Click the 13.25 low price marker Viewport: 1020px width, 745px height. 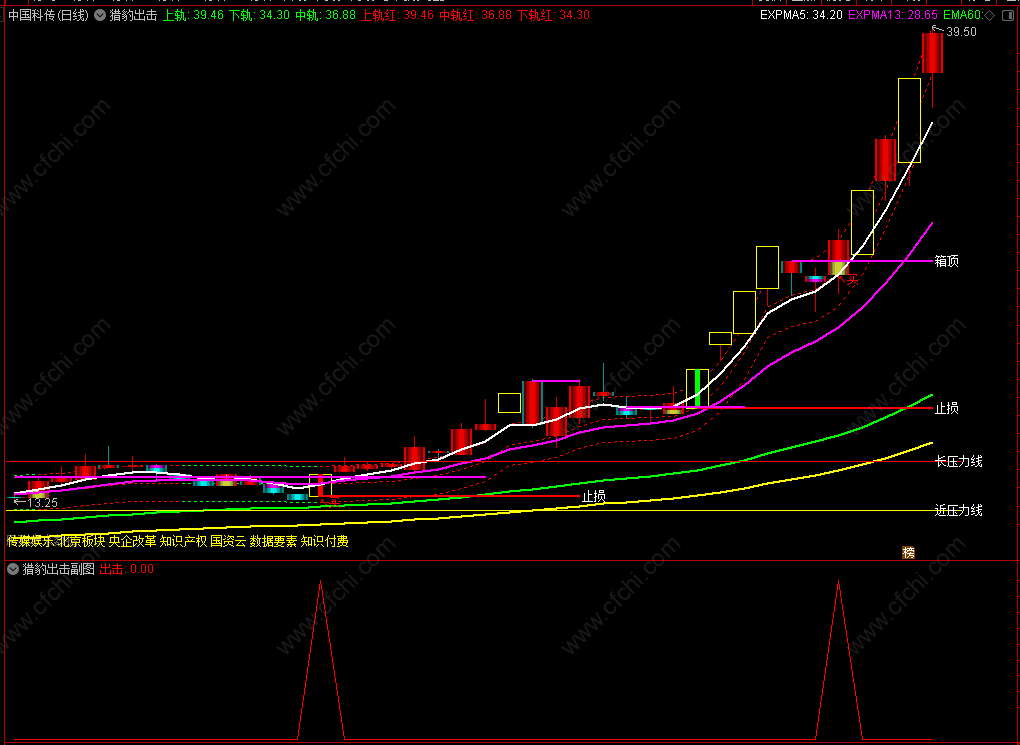click(x=43, y=502)
